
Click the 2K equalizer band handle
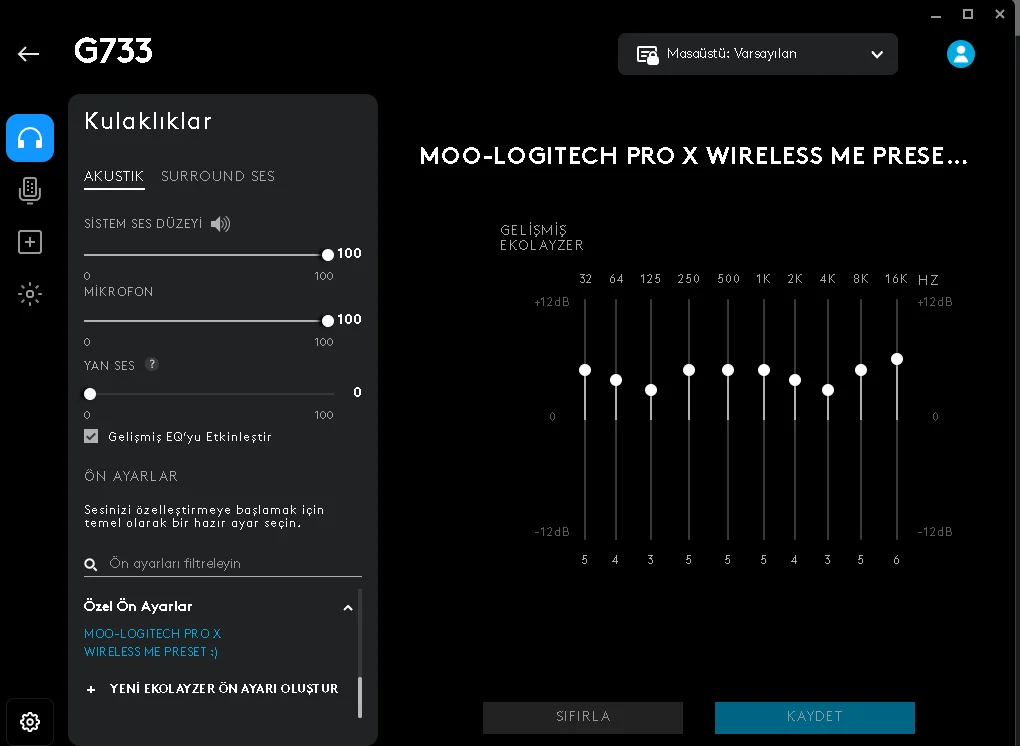(x=795, y=380)
